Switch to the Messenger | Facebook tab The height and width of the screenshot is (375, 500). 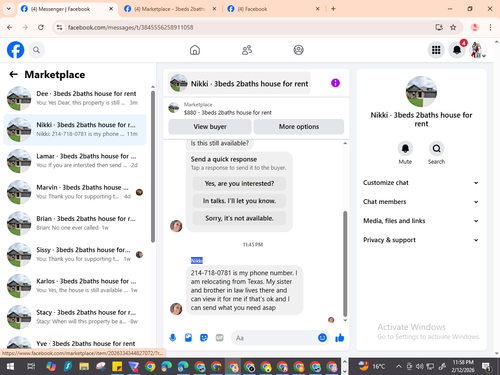click(67, 9)
